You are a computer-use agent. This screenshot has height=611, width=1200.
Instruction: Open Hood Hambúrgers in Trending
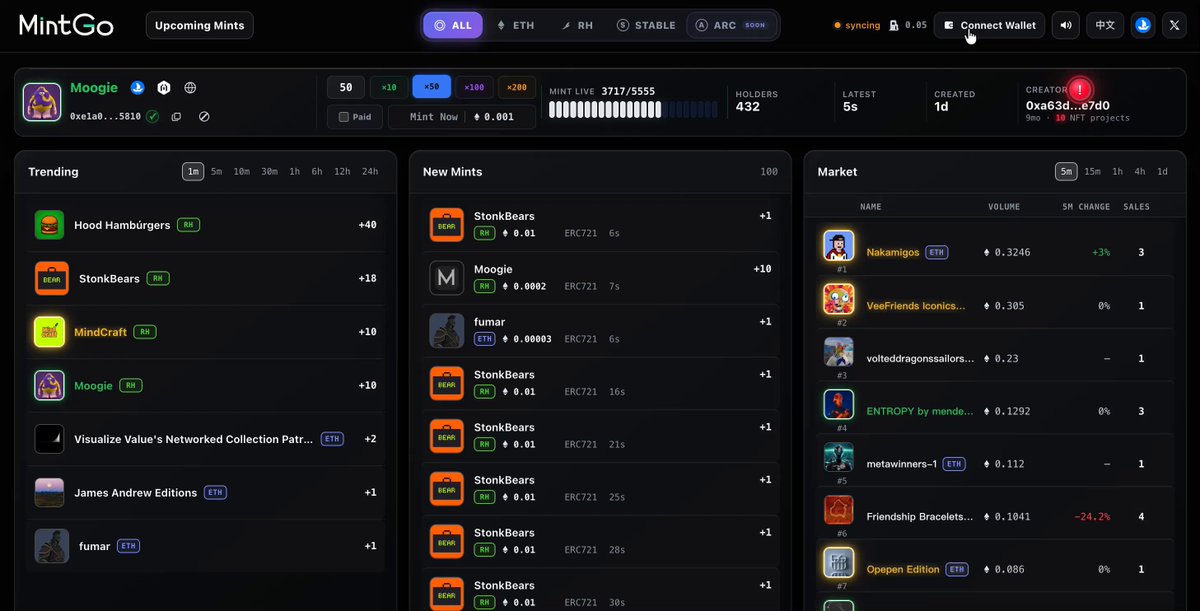pos(205,225)
